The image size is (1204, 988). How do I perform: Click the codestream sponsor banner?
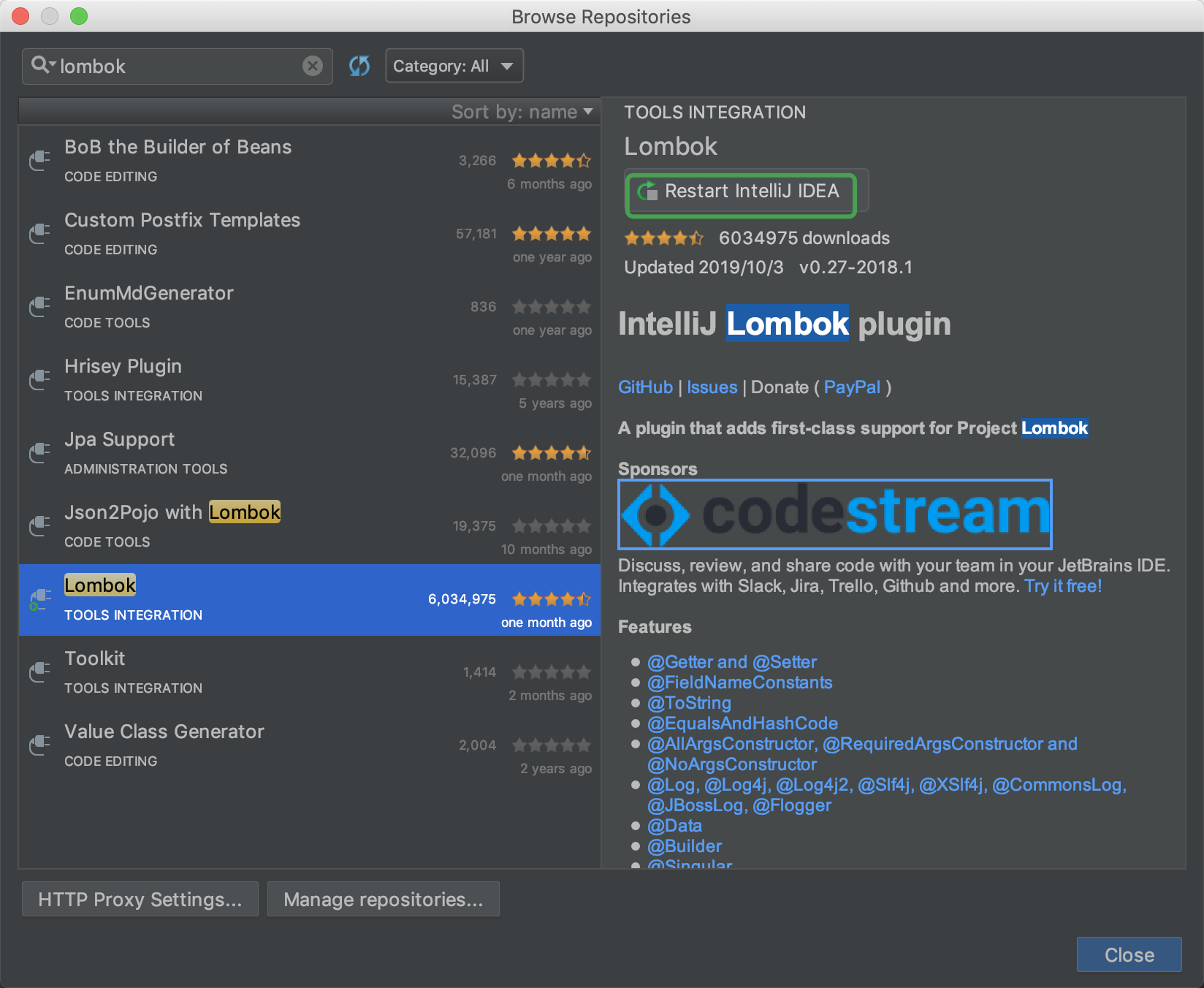835,514
